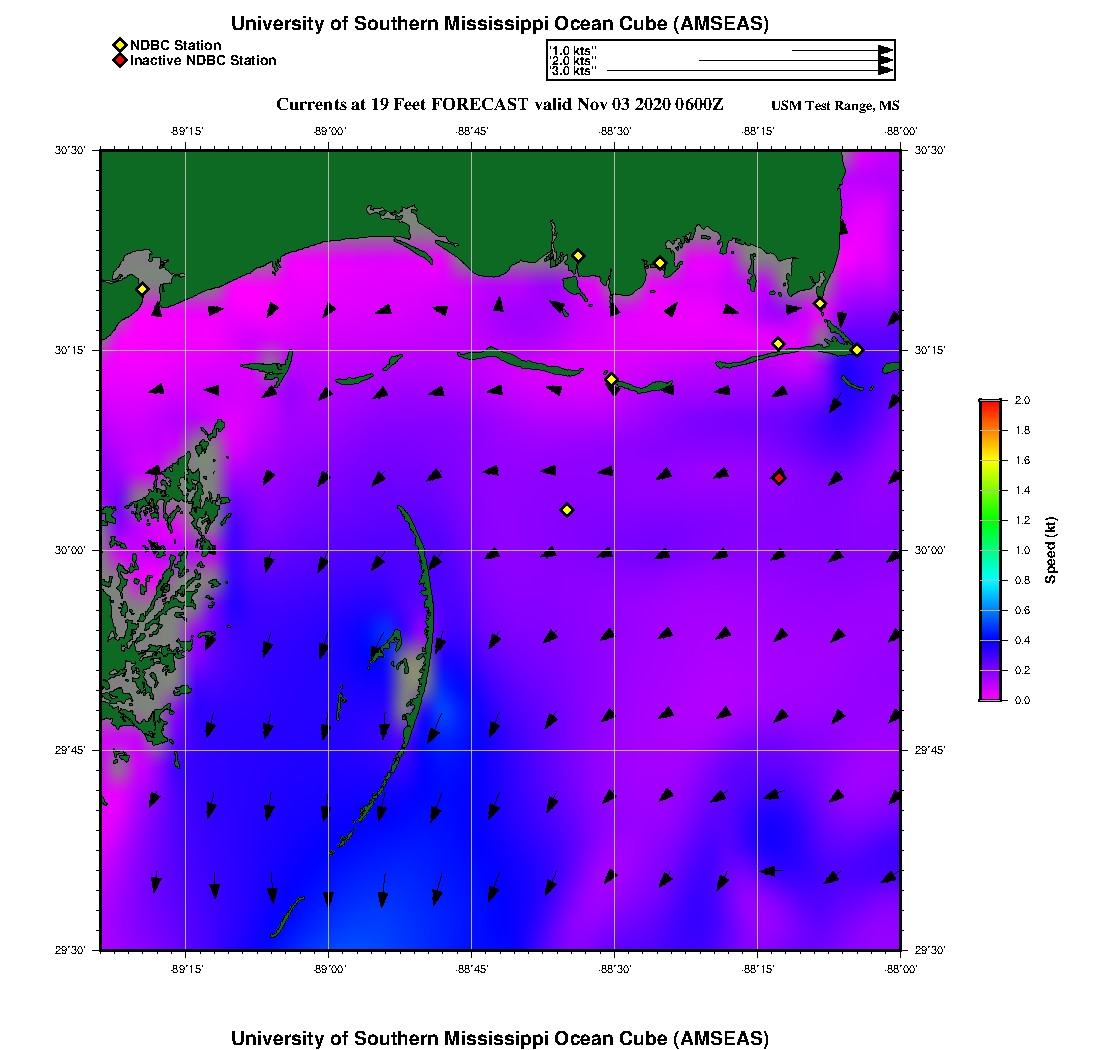Image resolution: width=1100 pixels, height=1050 pixels.
Task: Click the top 'Ocean Cube (AMSEAS)' title
Action: (500, 24)
